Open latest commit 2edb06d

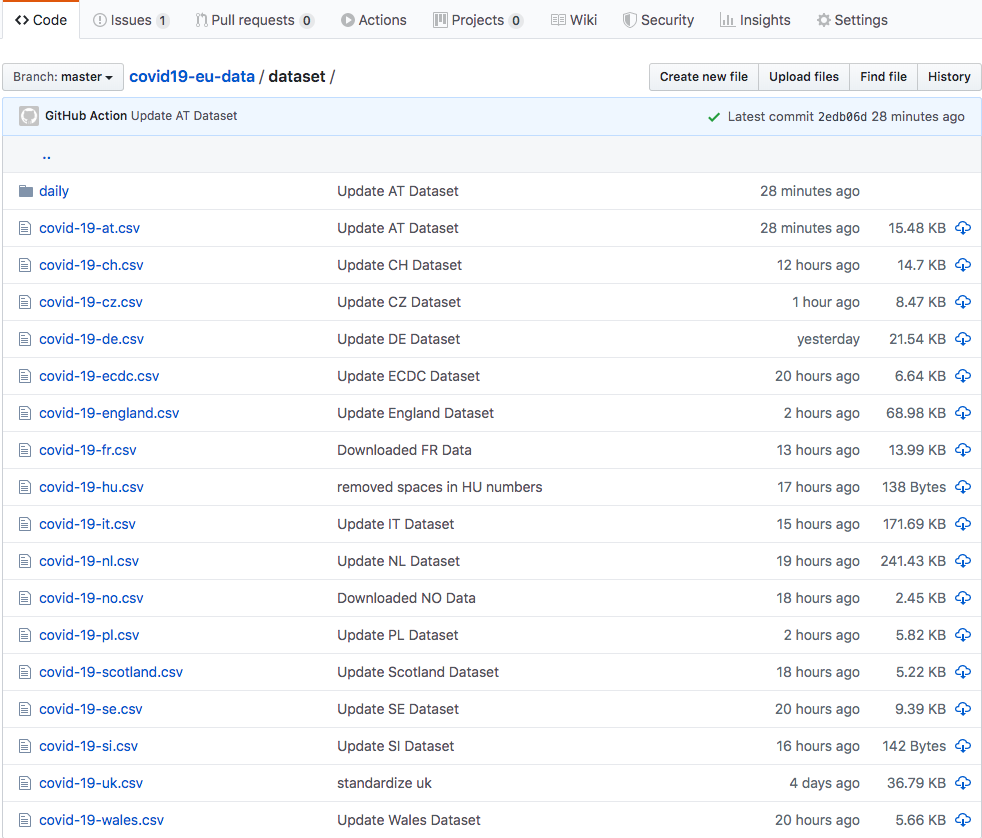pos(842,116)
